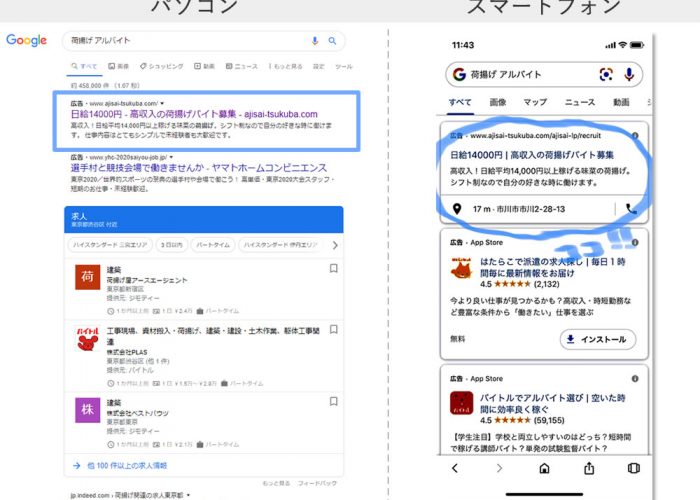Open the address 市川市市川2-28-13
Screen dimensions: 700x500
(x=530, y=209)
